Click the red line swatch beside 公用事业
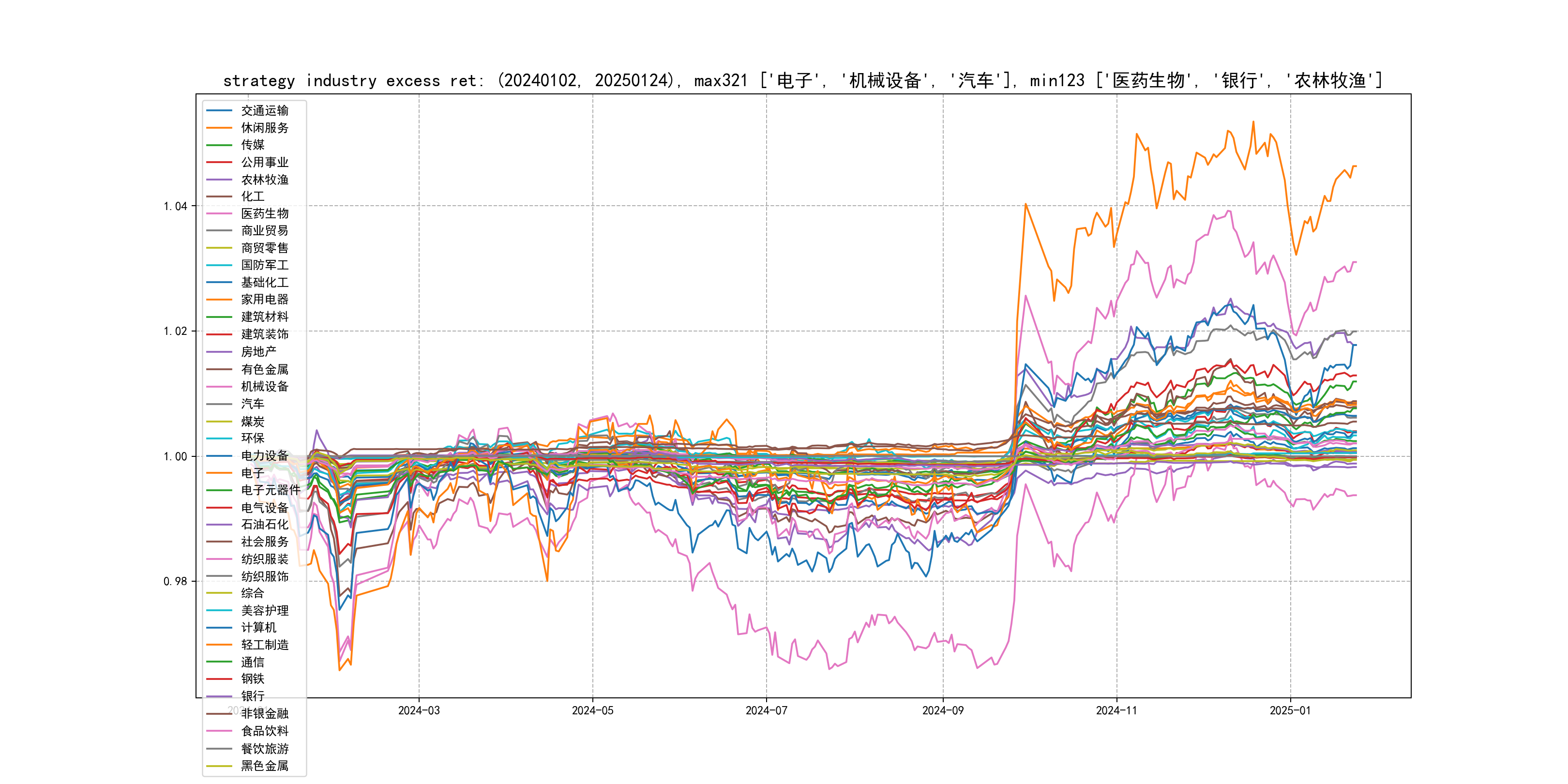 [x=219, y=163]
